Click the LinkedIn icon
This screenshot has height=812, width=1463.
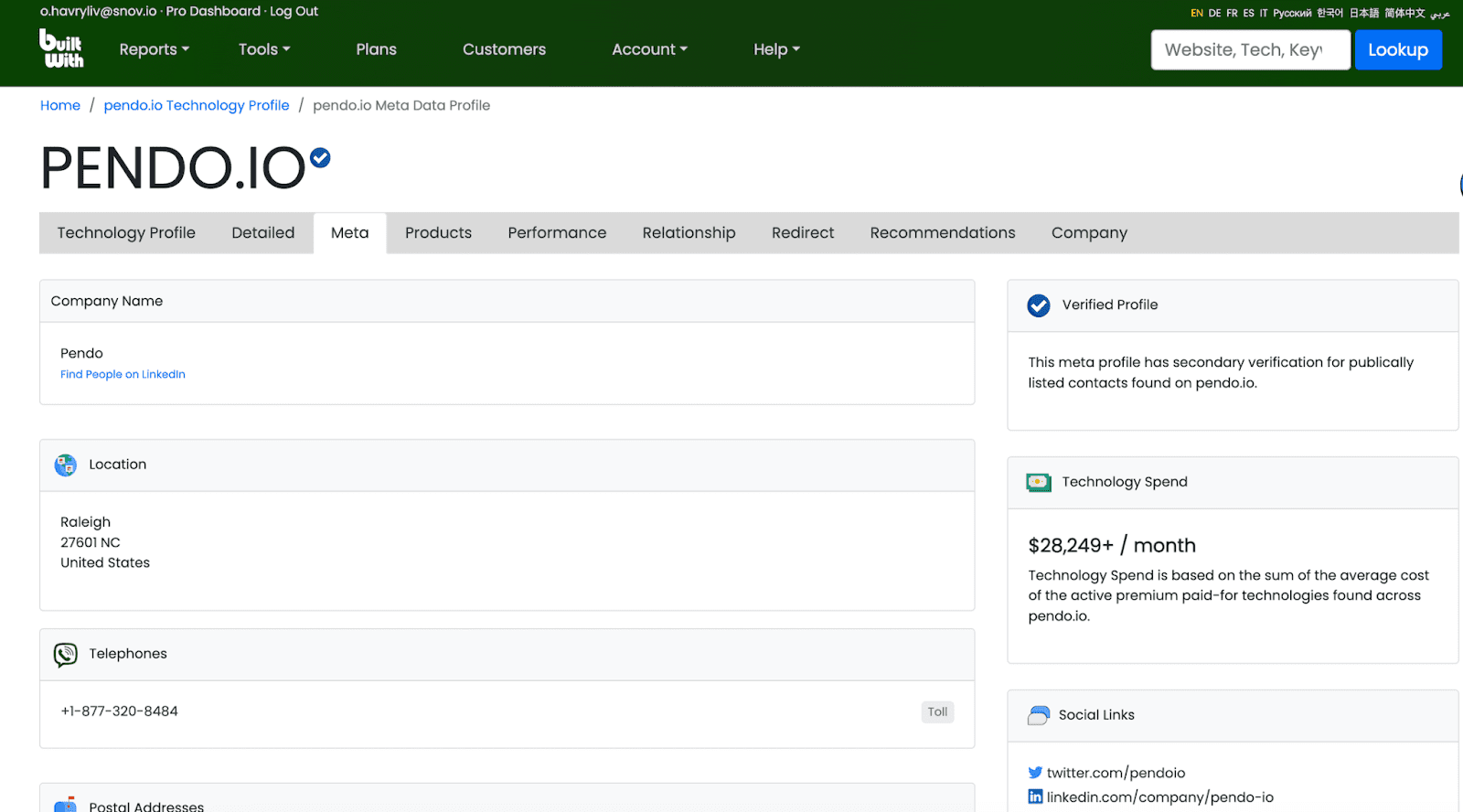(1035, 797)
